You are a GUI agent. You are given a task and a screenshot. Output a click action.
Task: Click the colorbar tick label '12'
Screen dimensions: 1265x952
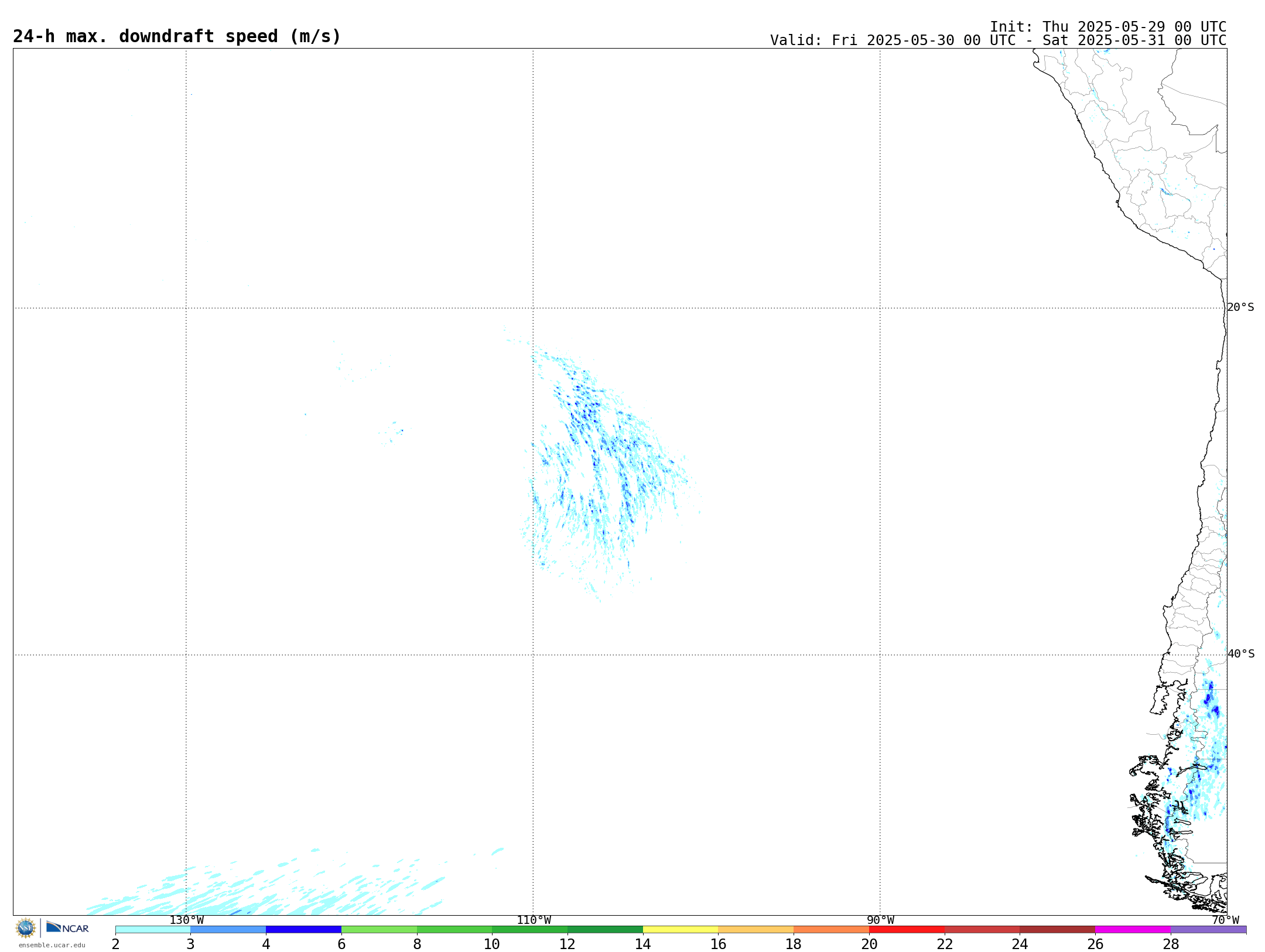pos(567,944)
